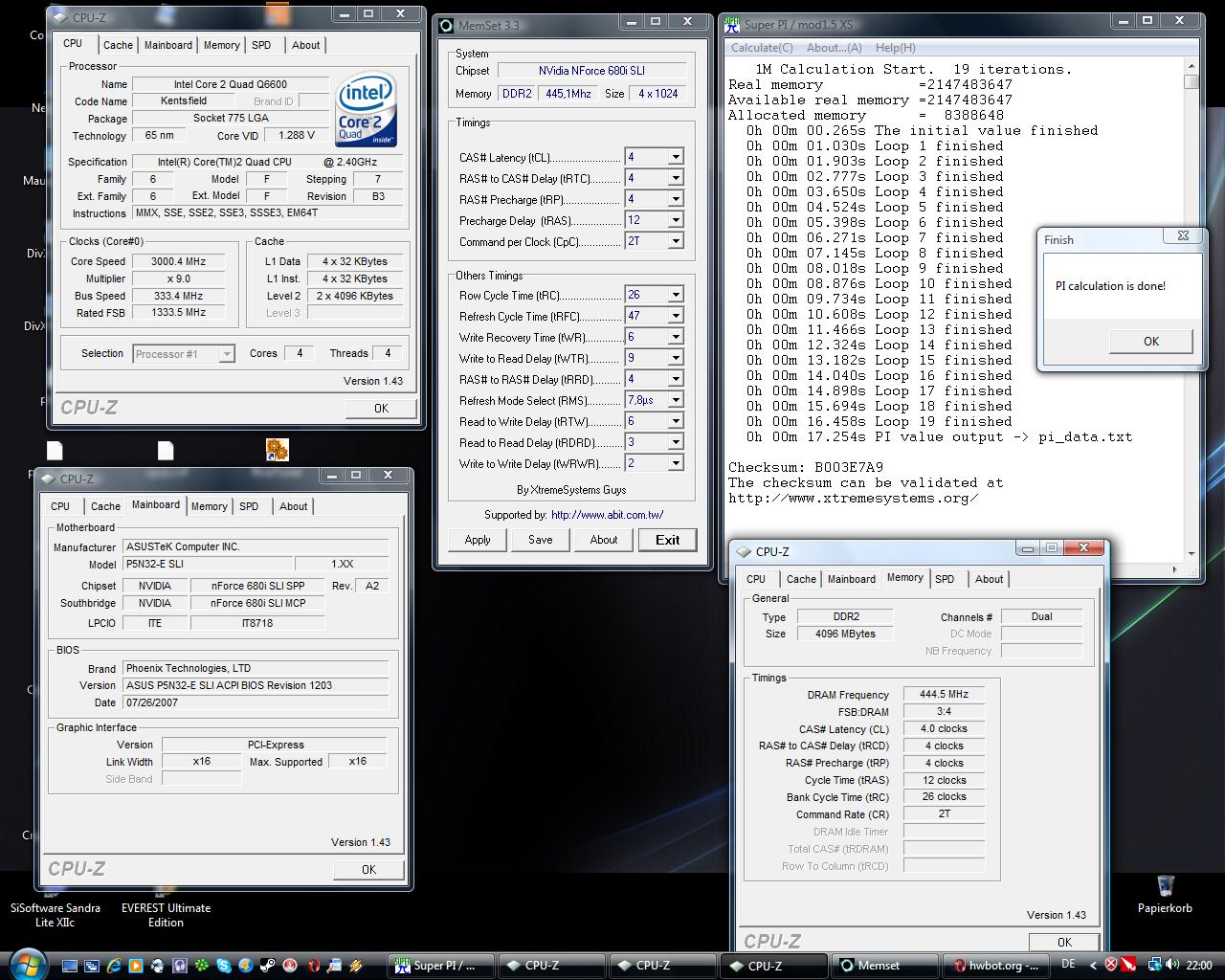This screenshot has height=980, width=1225.
Task: Open the http://www.abit.com.tw/ link
Action: [607, 515]
